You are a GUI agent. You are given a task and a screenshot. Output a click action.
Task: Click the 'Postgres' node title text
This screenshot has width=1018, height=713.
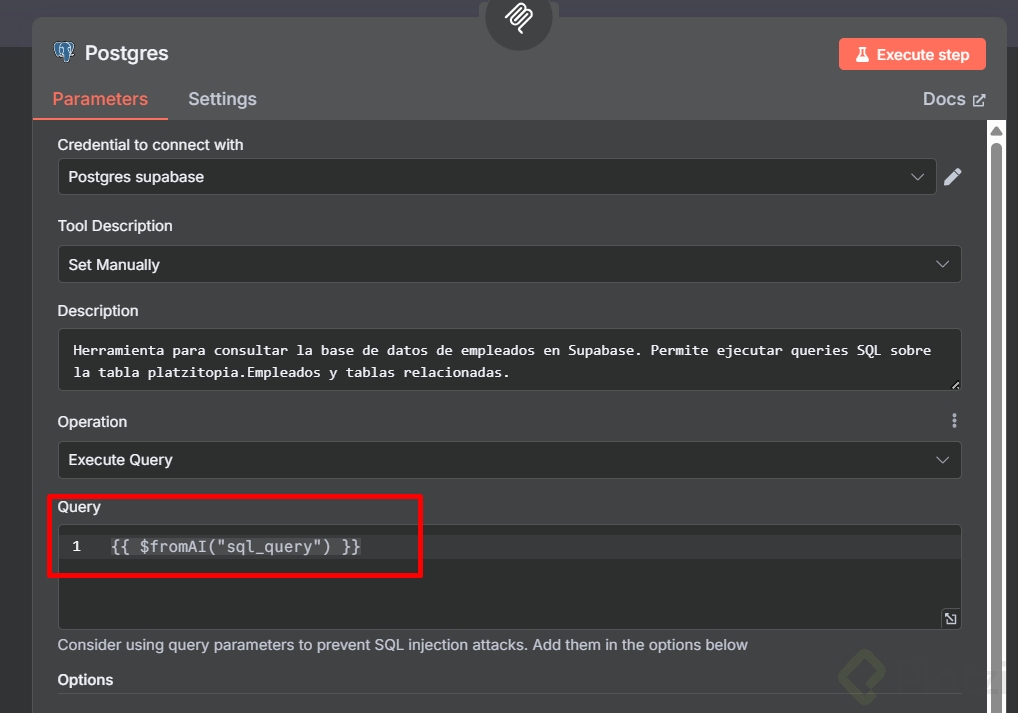127,53
